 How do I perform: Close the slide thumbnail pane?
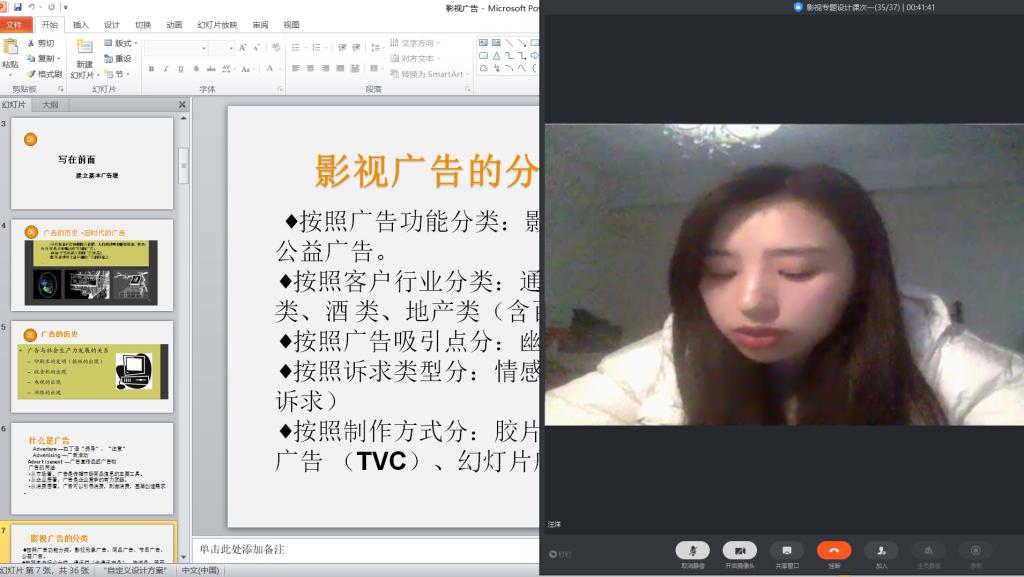click(182, 104)
